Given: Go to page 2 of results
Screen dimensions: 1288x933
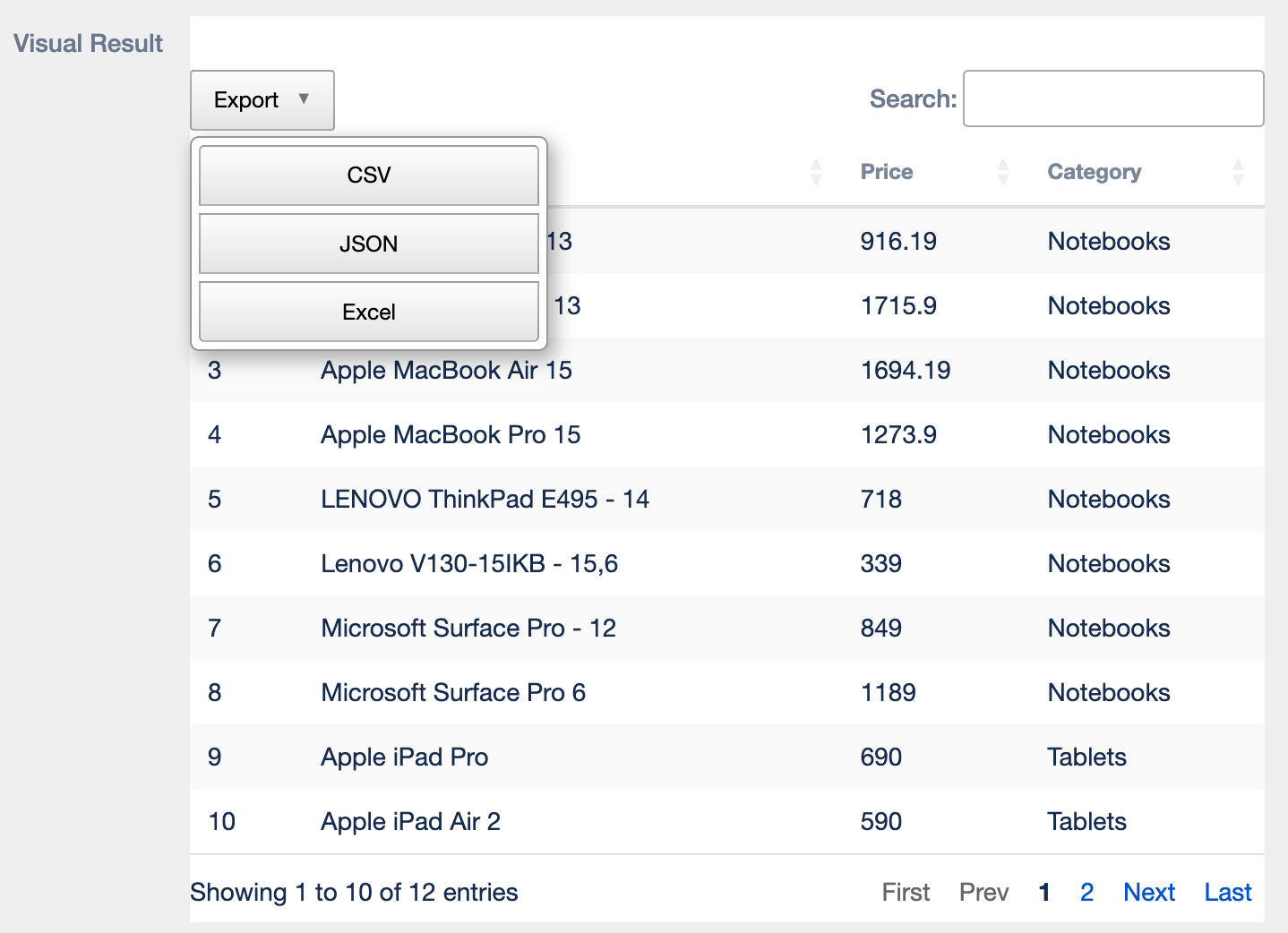Looking at the screenshot, I should pyautogui.click(x=1086, y=892).
